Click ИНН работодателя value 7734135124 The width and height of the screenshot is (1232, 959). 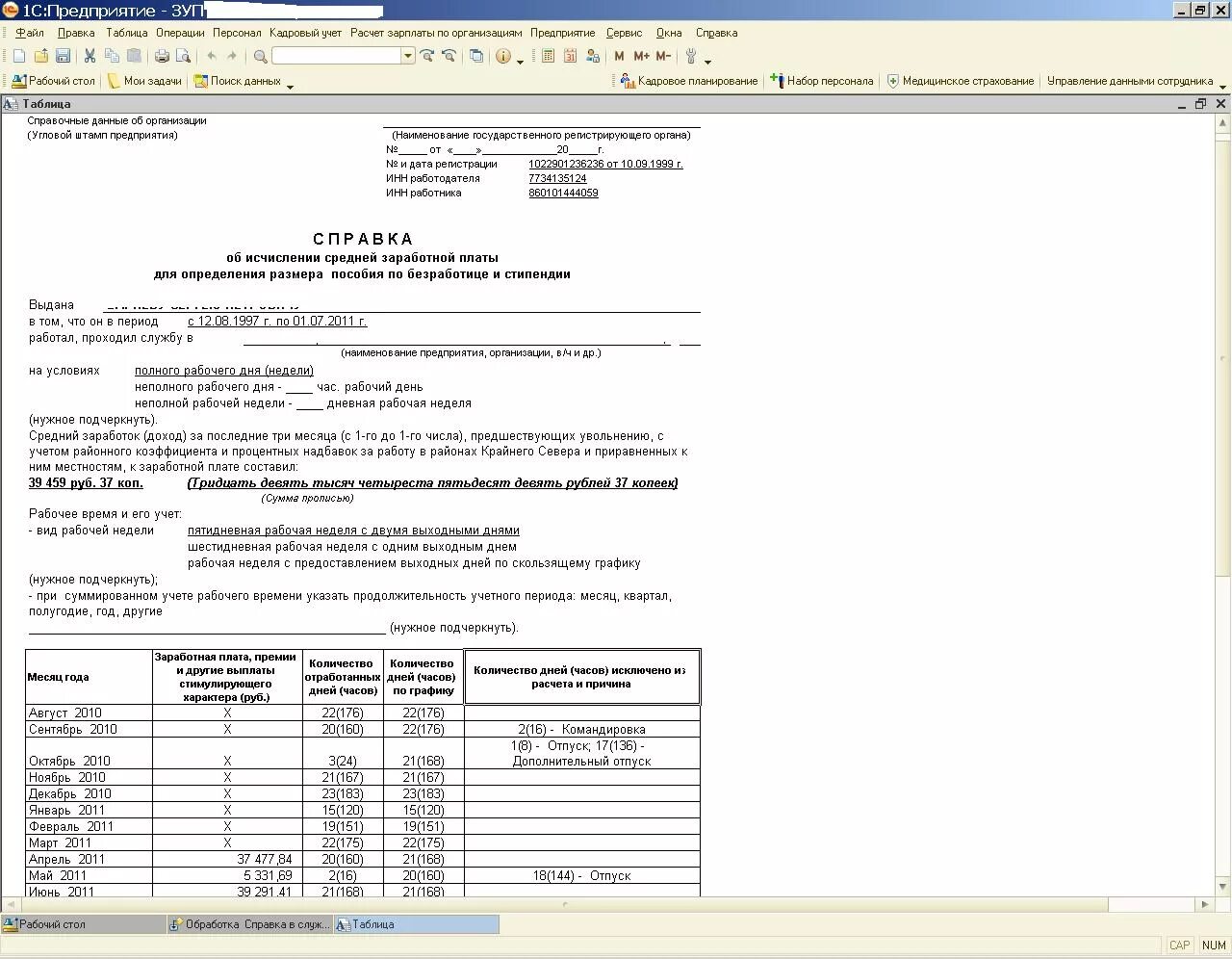[x=557, y=178]
